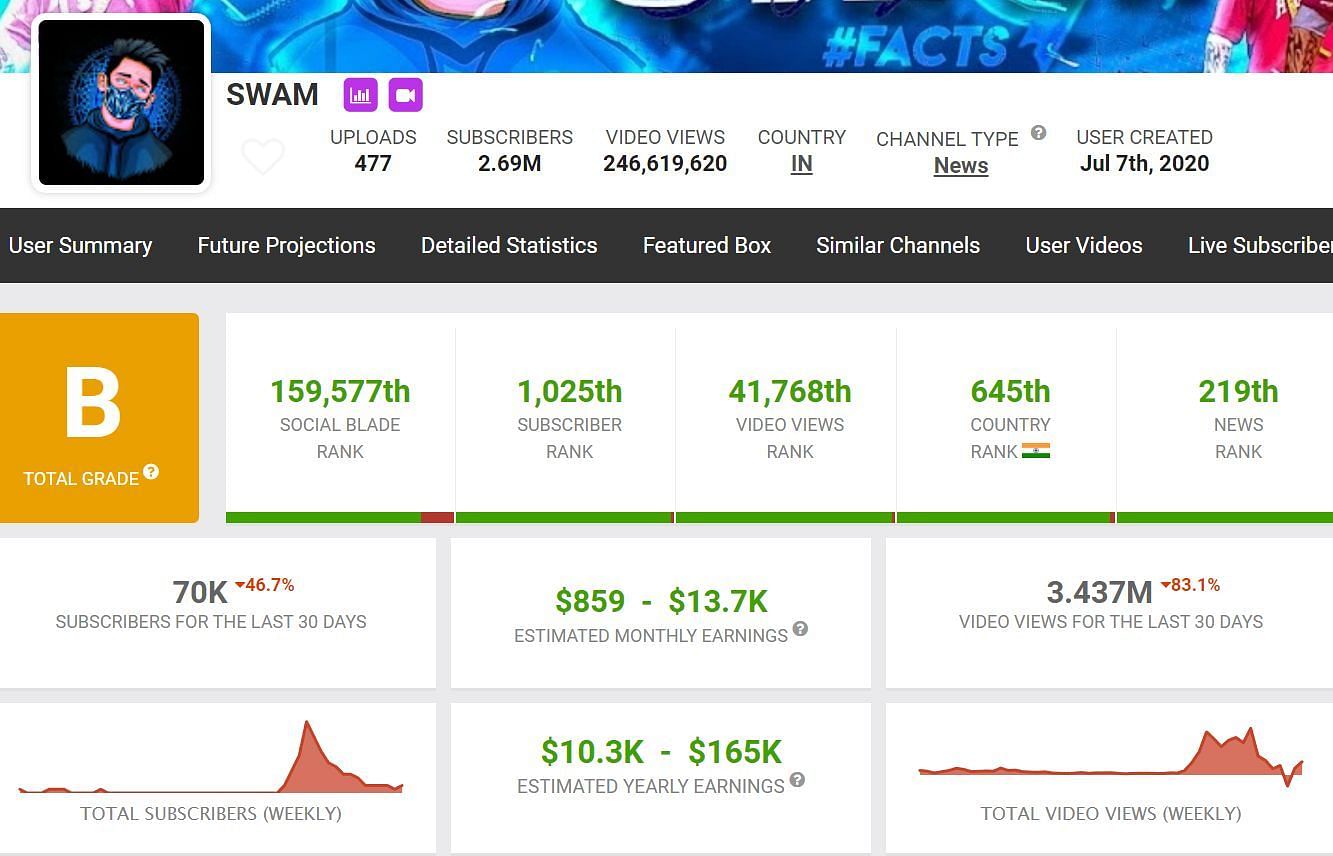Screen dimensions: 1333x856
Task: Click the 3.437M video views value
Action: [x=1099, y=593]
